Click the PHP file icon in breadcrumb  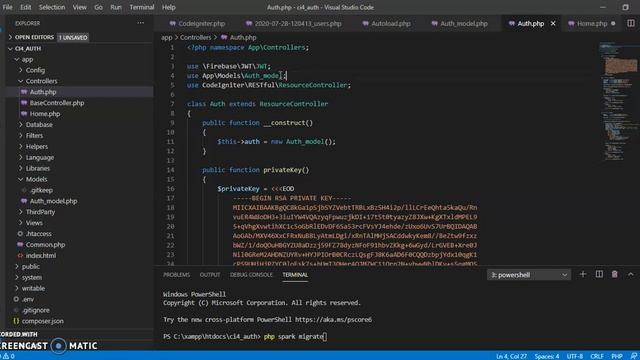[224, 37]
